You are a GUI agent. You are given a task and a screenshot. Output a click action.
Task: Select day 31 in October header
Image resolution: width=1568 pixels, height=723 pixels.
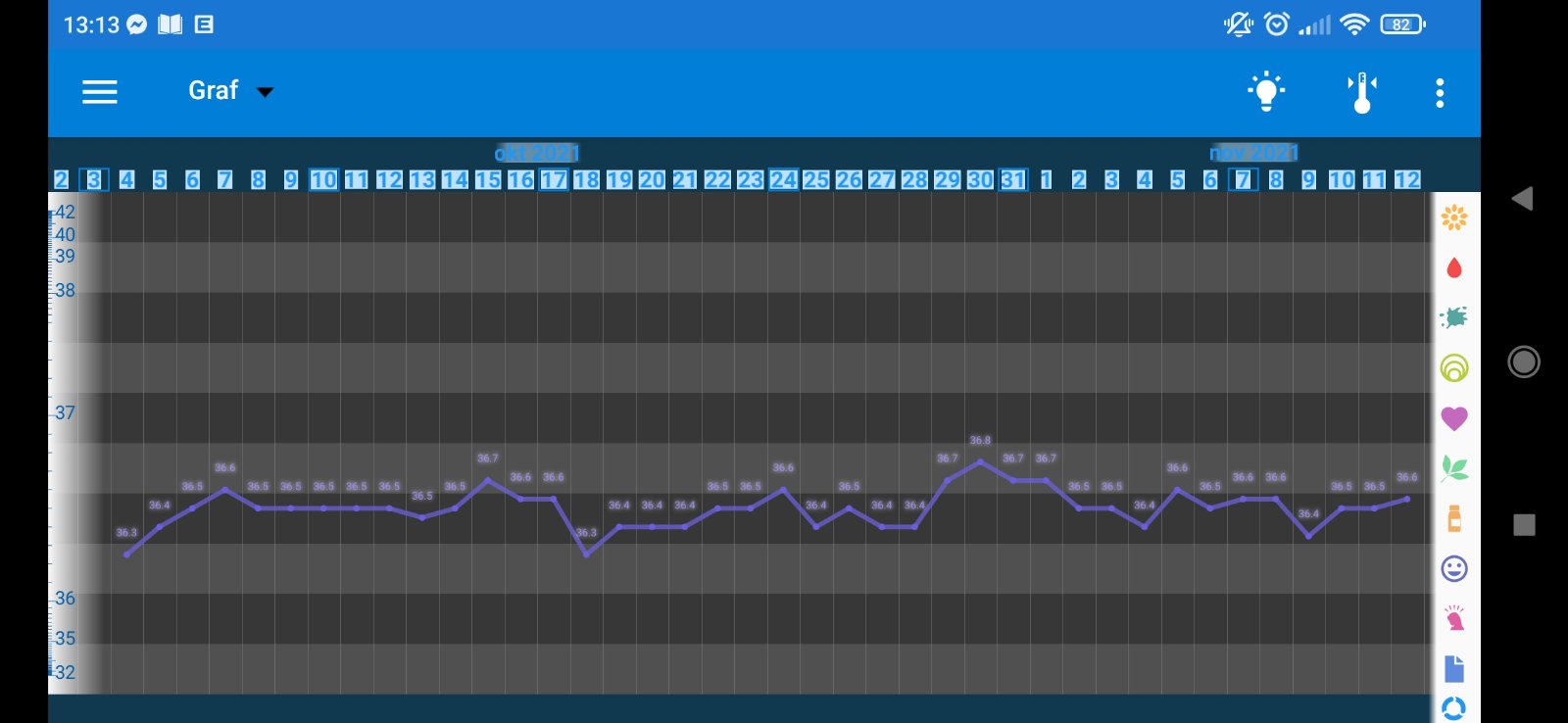tap(1012, 180)
